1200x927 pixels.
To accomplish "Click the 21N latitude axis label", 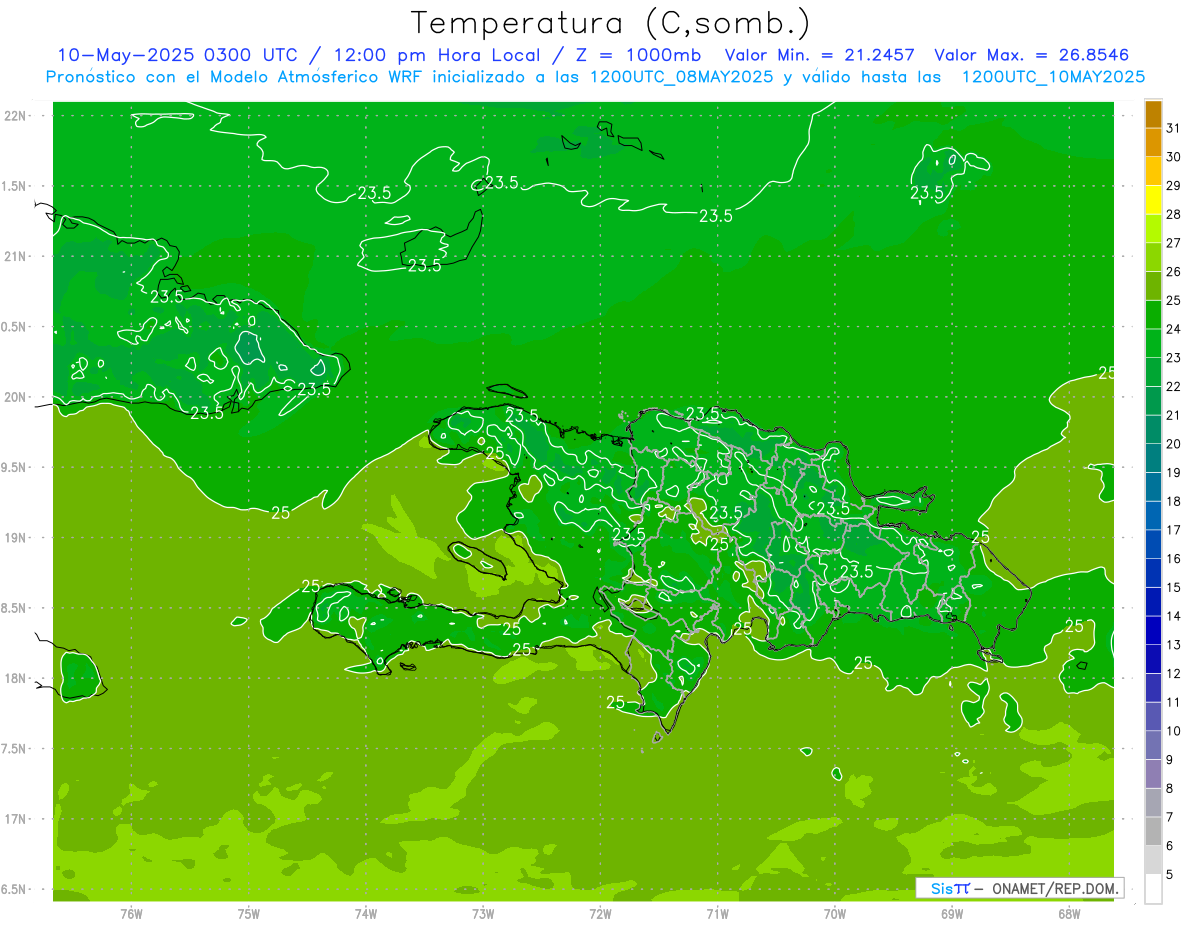I will click(x=15, y=256).
